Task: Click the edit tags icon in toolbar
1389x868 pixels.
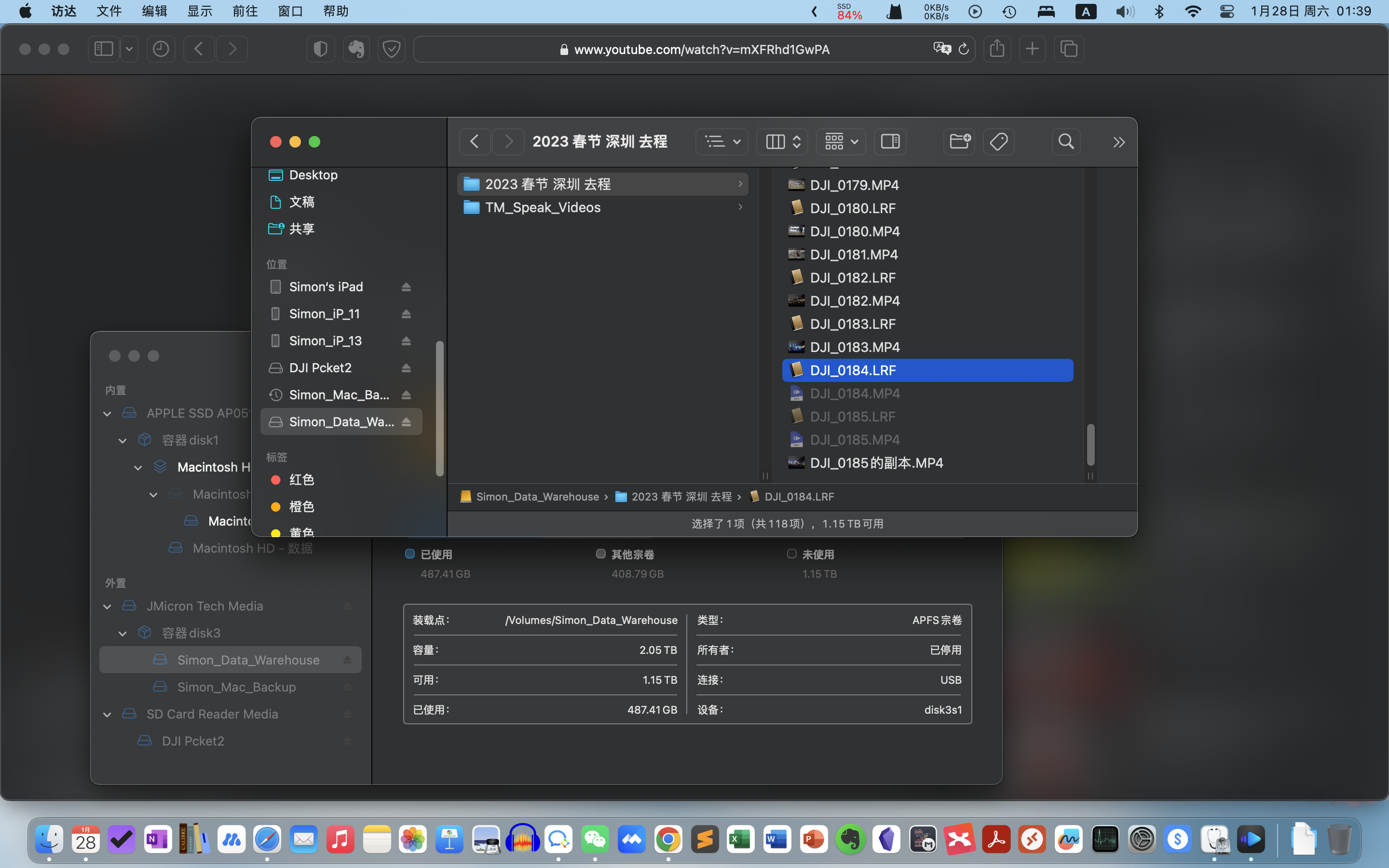Action: pyautogui.click(x=999, y=141)
